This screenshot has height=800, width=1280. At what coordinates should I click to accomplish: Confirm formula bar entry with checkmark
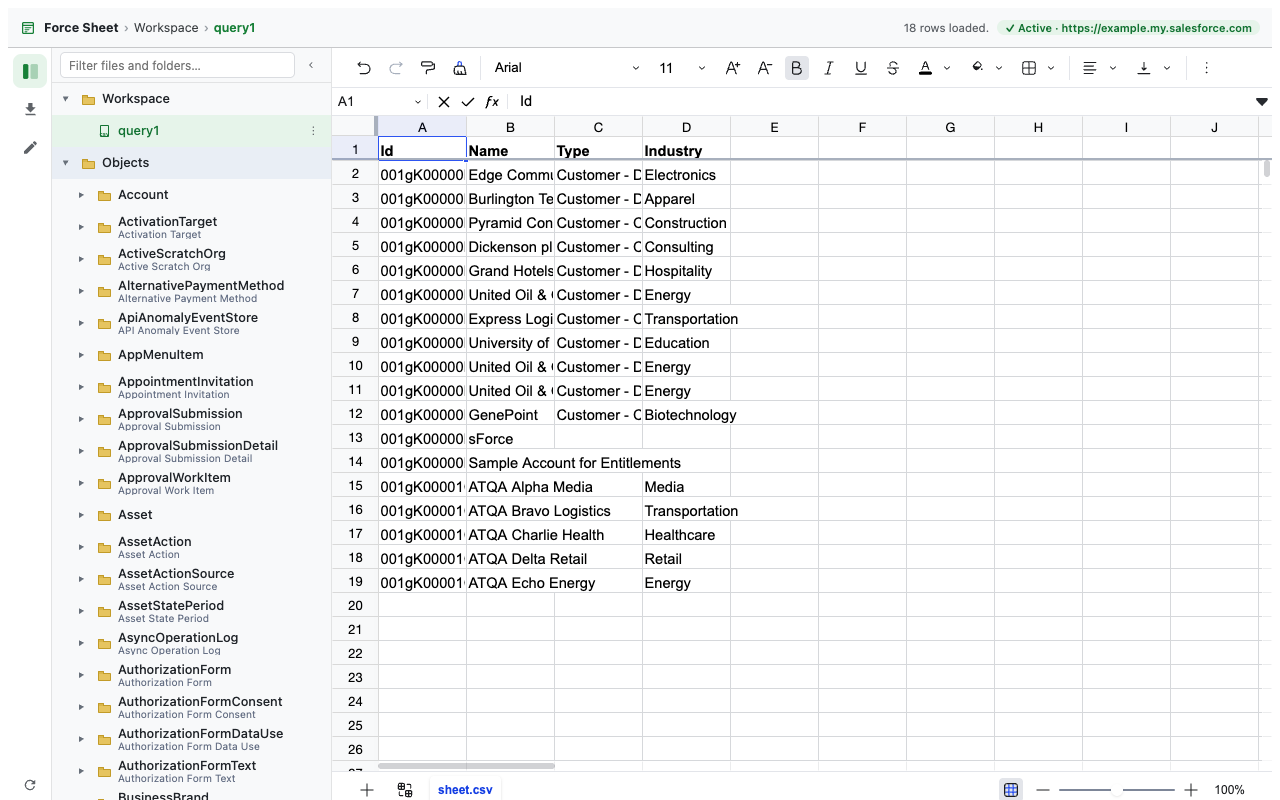[x=468, y=102]
